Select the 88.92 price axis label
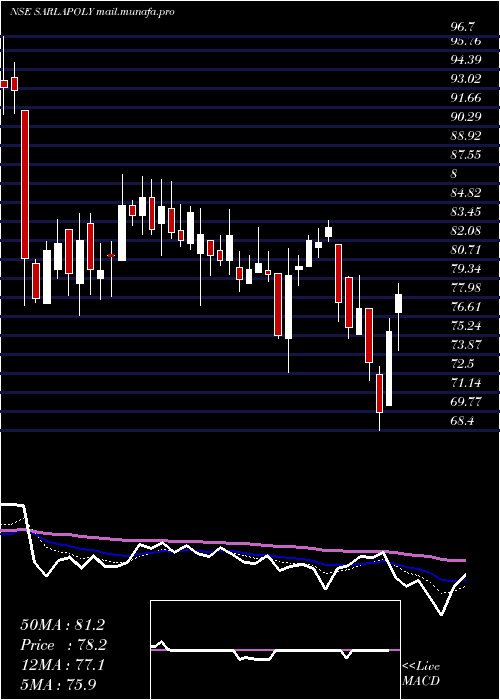500x700 pixels. (x=466, y=136)
